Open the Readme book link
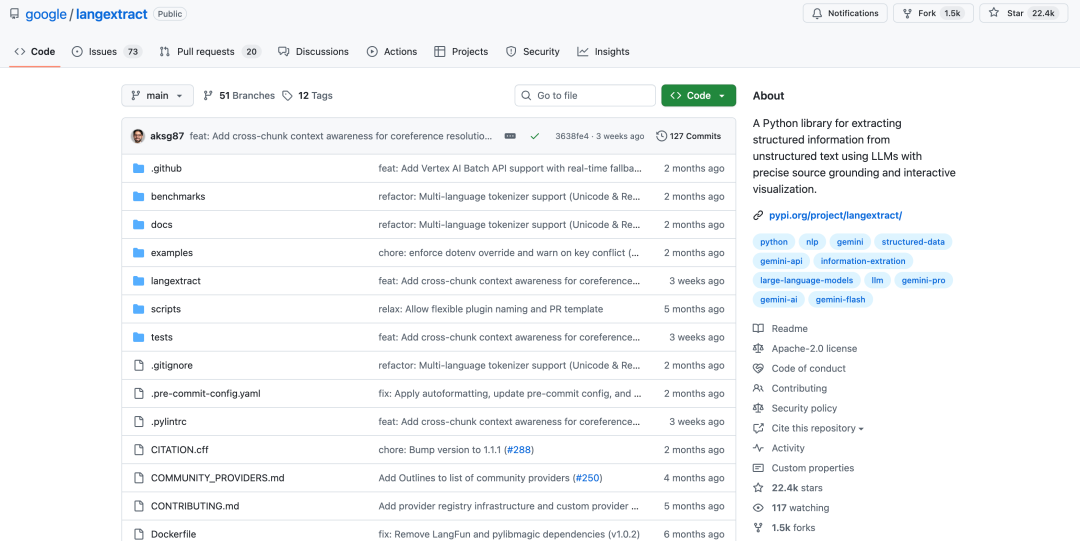 click(789, 328)
